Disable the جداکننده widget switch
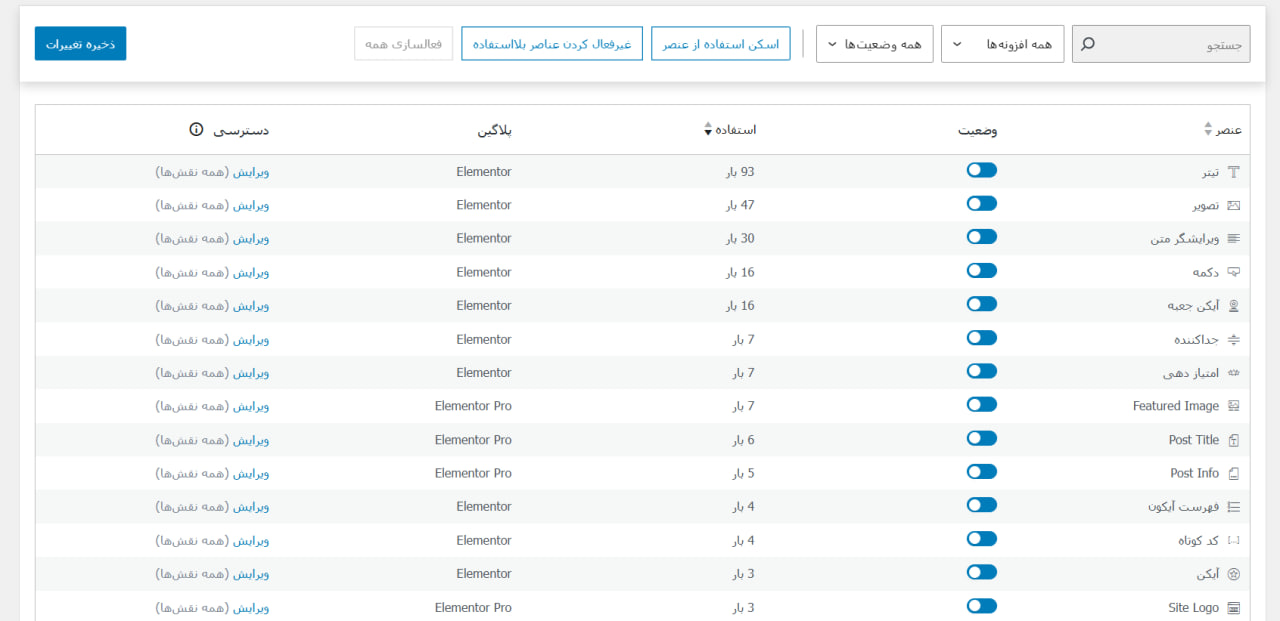1280x621 pixels. [982, 338]
